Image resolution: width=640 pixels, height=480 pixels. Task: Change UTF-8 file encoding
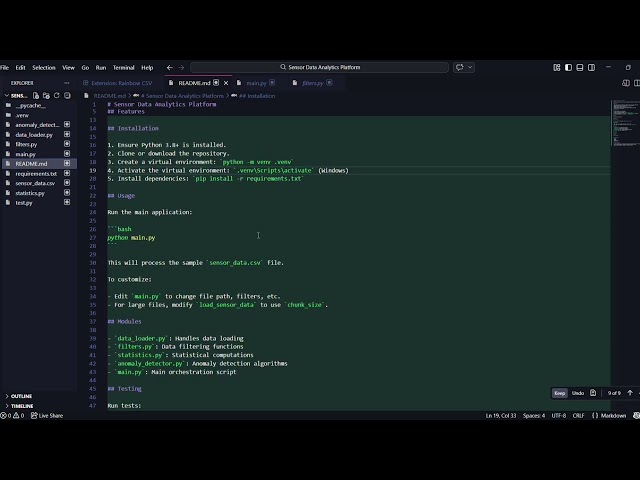pos(559,416)
